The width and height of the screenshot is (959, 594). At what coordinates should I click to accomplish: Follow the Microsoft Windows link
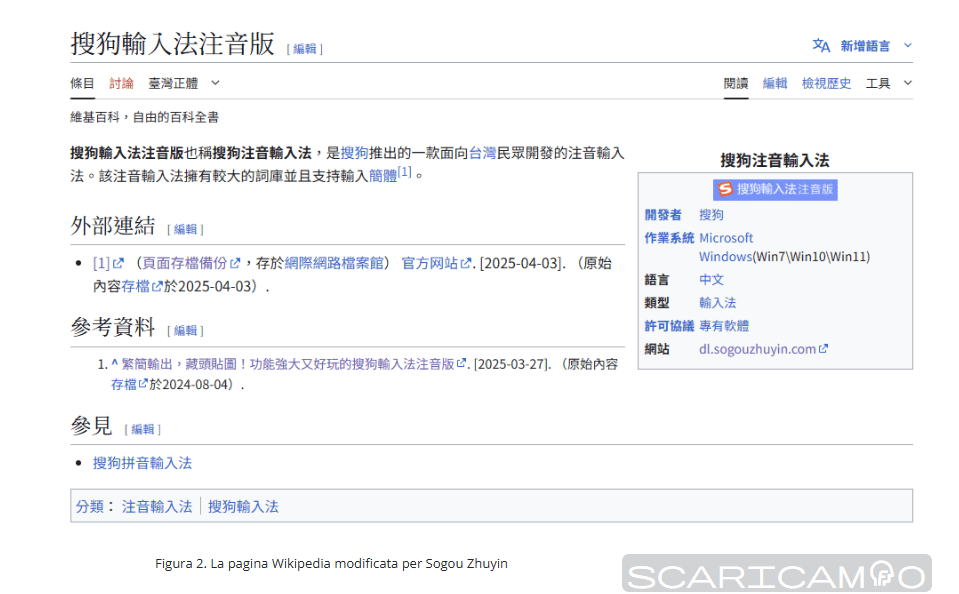click(x=726, y=247)
